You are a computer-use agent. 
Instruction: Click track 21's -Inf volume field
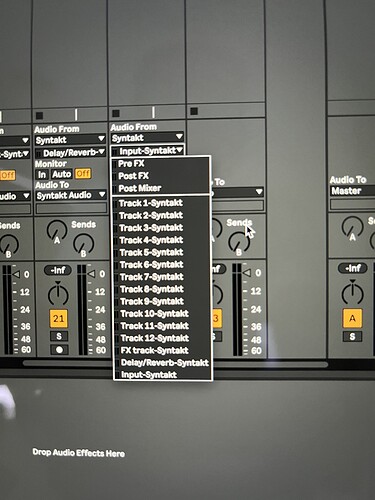(58, 270)
